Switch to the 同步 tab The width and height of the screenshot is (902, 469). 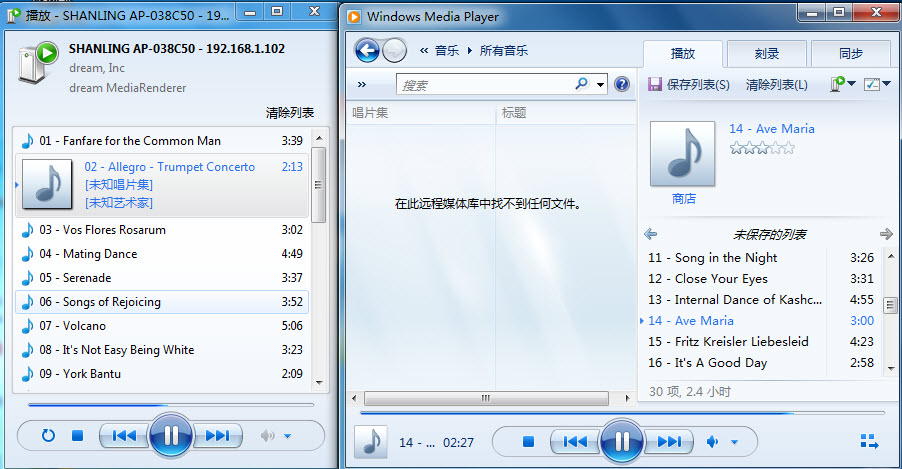pos(851,54)
